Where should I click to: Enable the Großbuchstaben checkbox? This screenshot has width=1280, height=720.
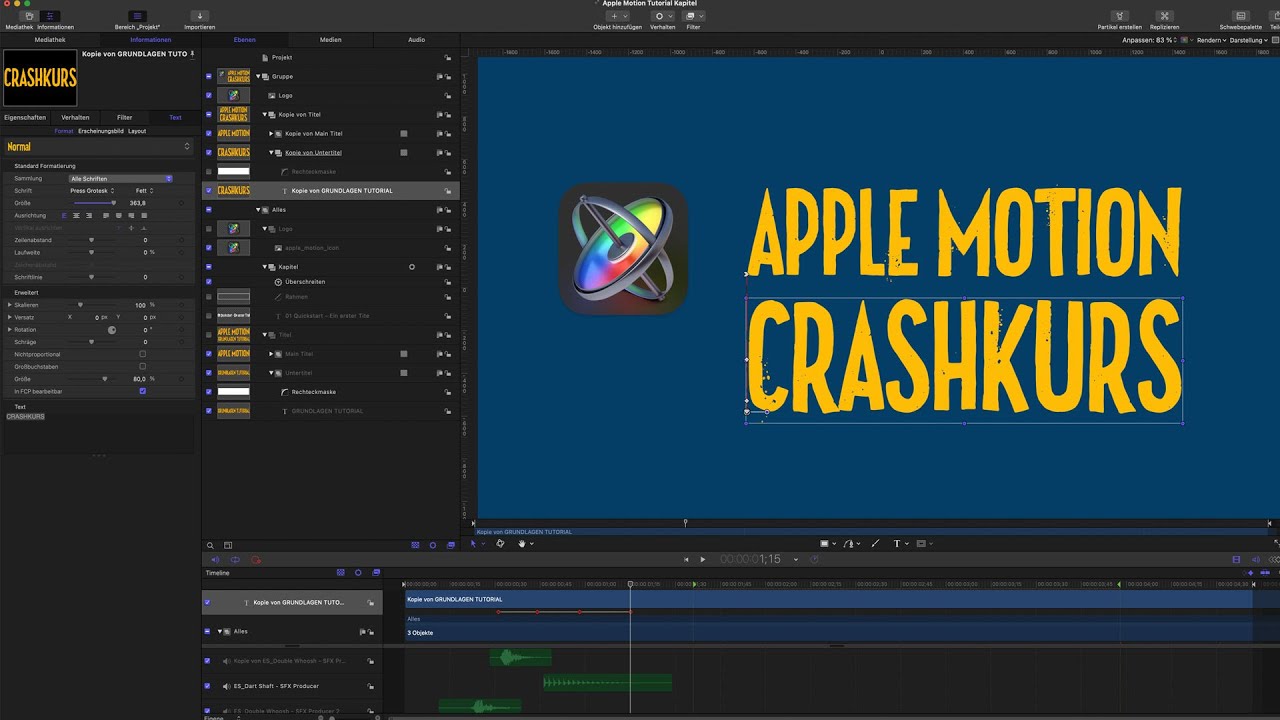pos(142,366)
